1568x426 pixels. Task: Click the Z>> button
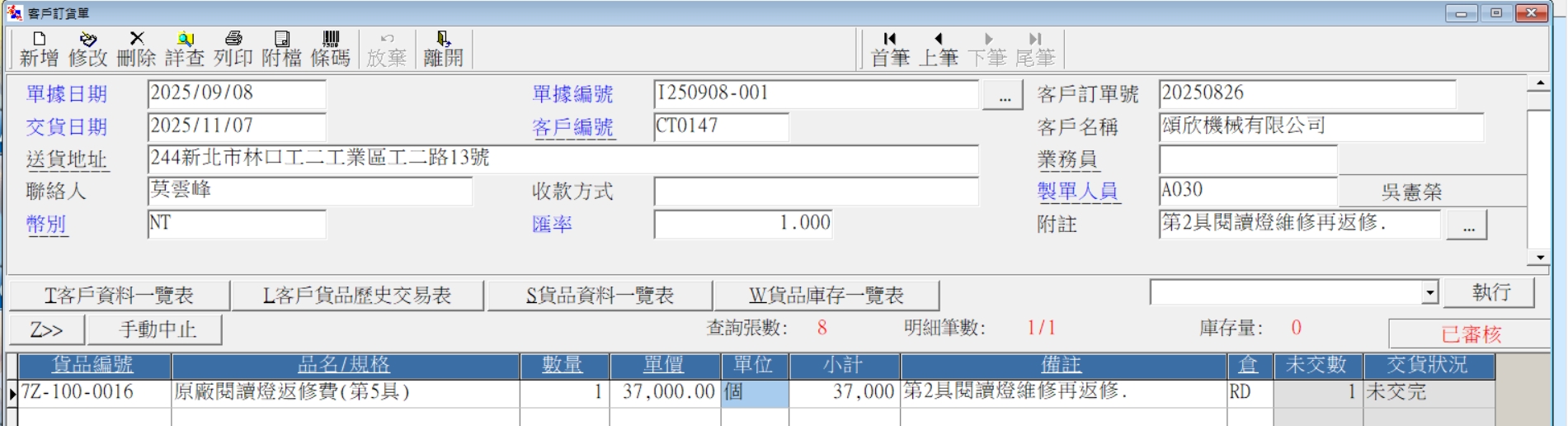pos(47,330)
